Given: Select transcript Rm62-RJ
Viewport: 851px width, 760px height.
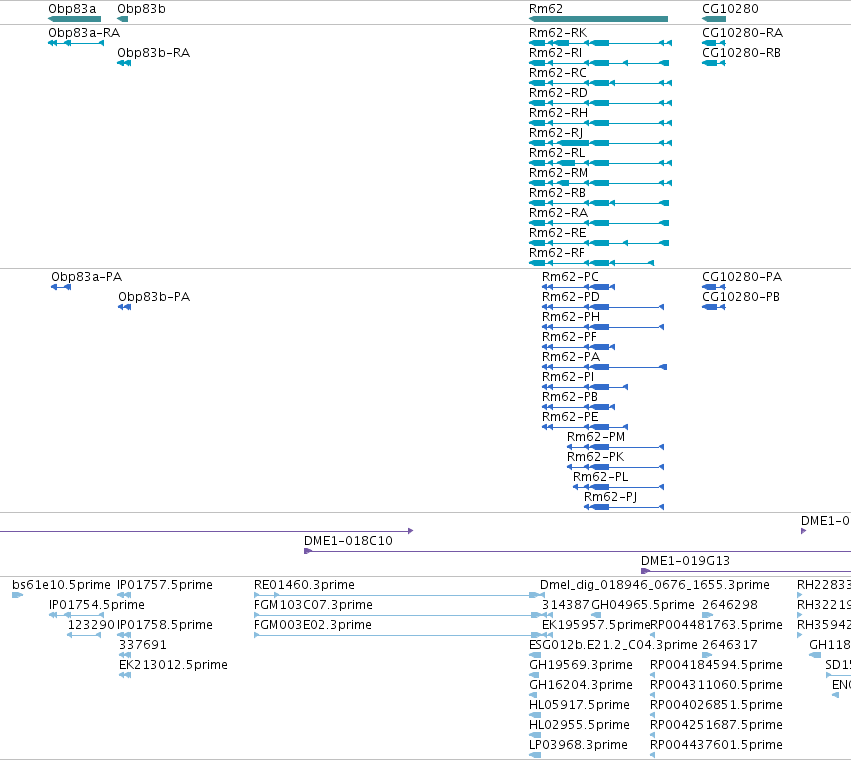Looking at the screenshot, I should tap(600, 143).
